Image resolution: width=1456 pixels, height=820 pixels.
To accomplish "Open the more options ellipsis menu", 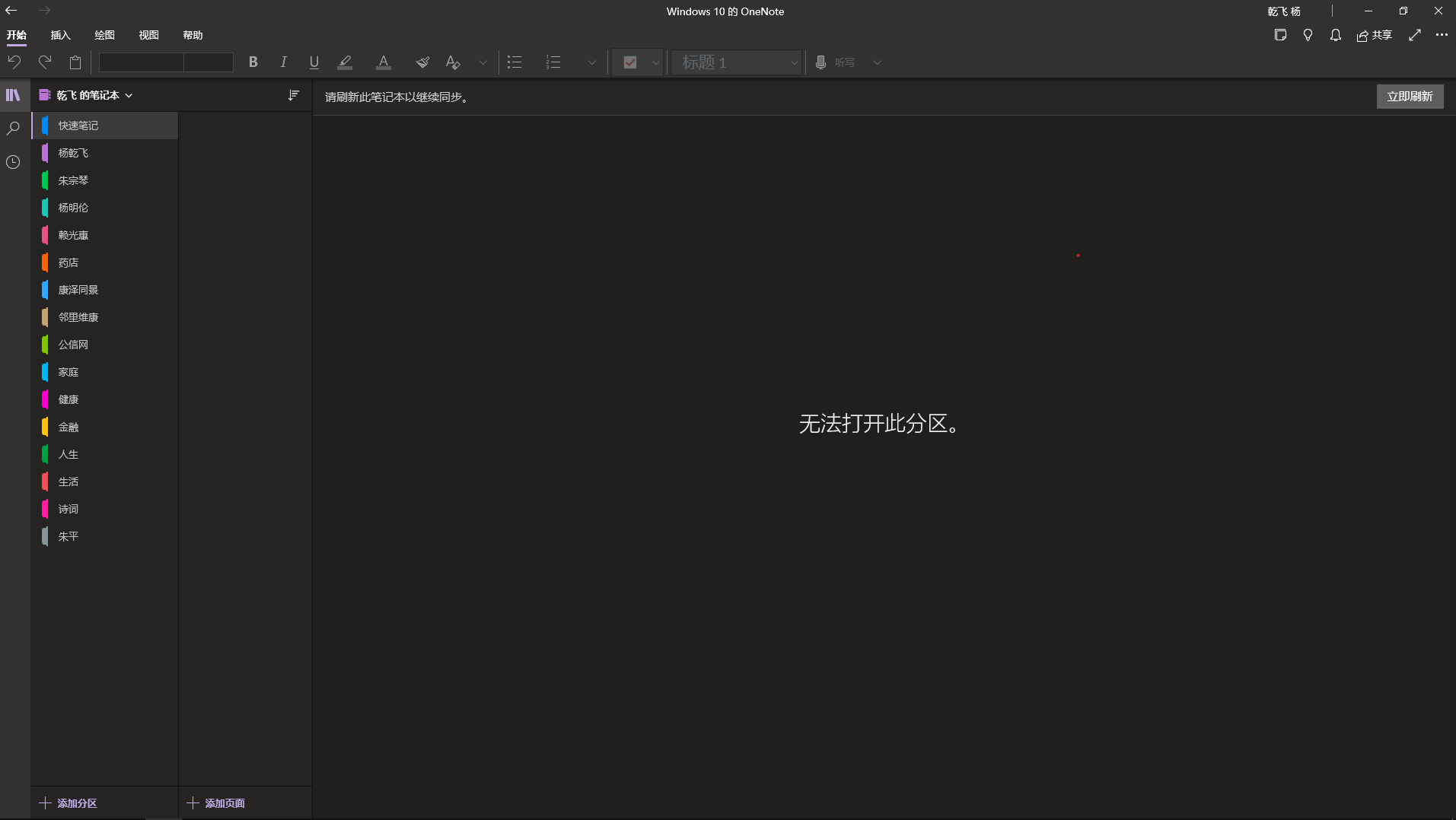I will pos(1442,35).
